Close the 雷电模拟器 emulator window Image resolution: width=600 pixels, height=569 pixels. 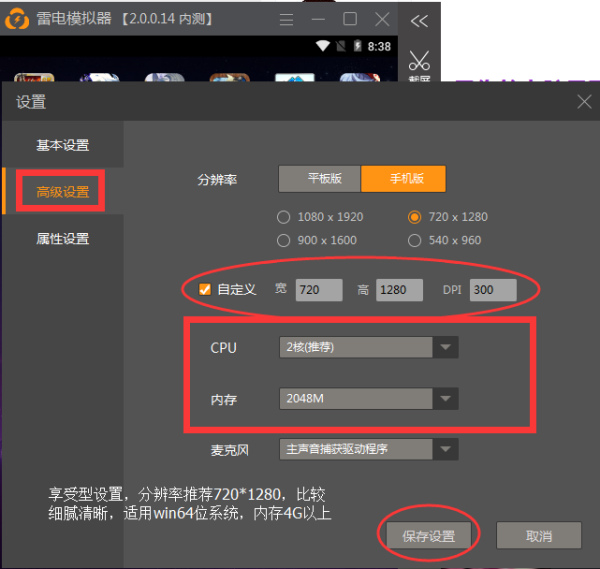[x=382, y=19]
